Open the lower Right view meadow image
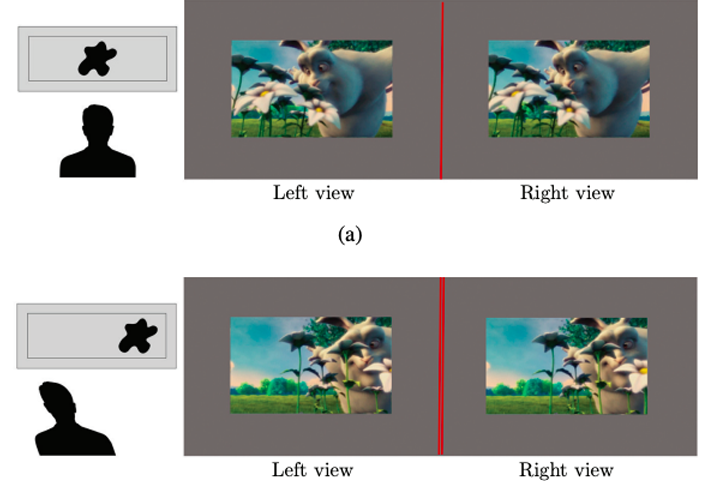Image resolution: width=711 pixels, height=481 pixels. click(567, 366)
